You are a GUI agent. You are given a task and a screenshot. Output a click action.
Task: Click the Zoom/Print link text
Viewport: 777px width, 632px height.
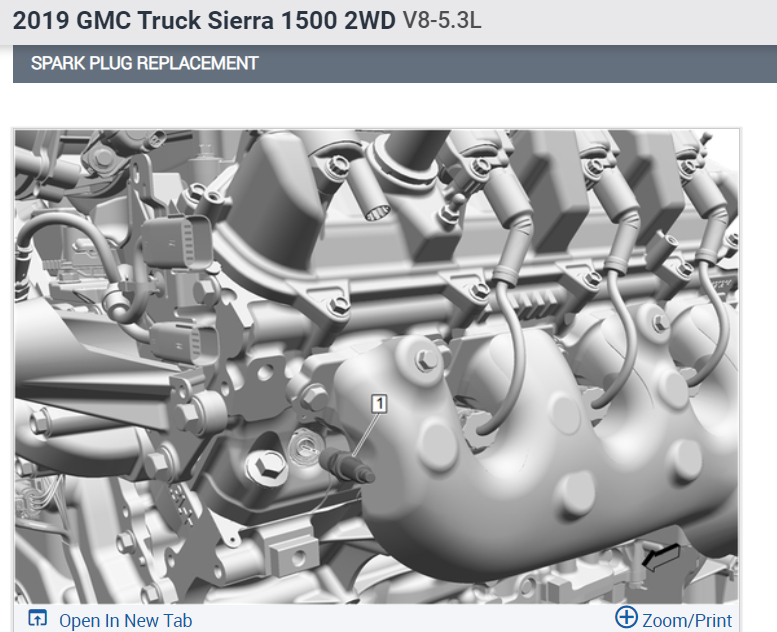click(x=687, y=621)
